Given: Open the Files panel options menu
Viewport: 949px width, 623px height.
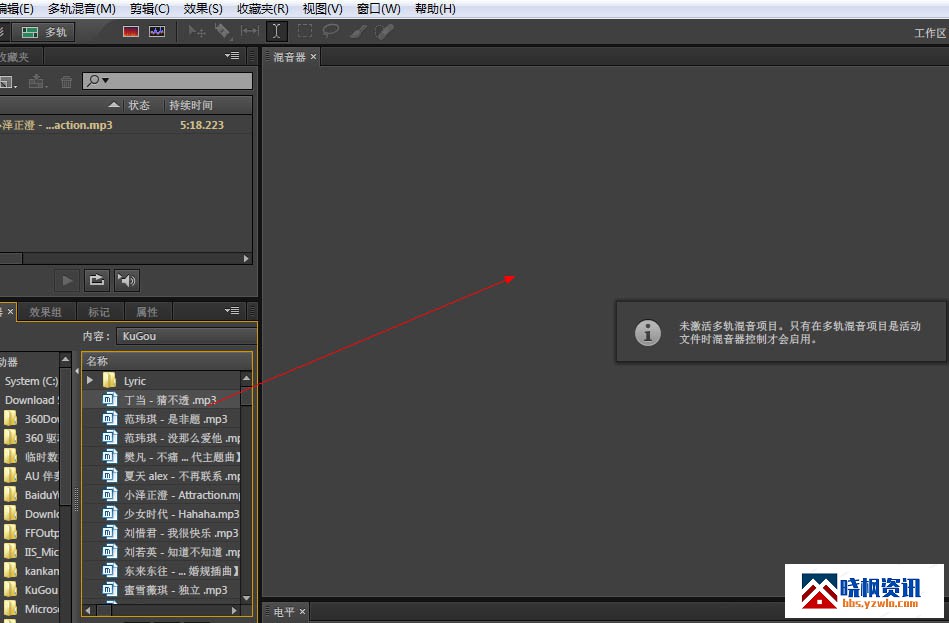Looking at the screenshot, I should pyautogui.click(x=232, y=56).
